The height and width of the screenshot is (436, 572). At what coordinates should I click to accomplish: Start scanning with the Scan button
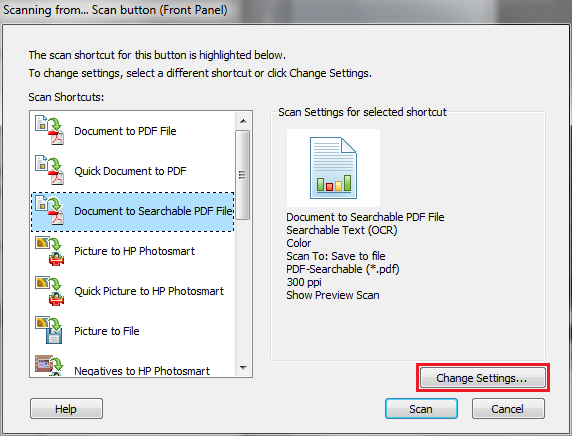tap(421, 409)
